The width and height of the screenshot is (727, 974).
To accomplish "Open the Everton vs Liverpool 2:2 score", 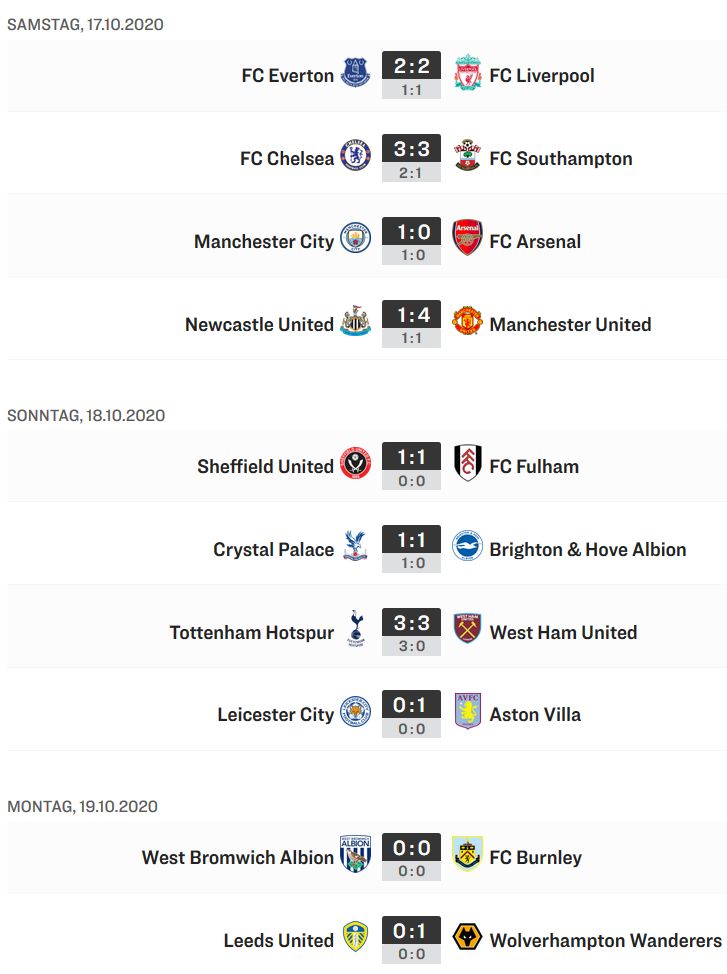I will [x=411, y=65].
